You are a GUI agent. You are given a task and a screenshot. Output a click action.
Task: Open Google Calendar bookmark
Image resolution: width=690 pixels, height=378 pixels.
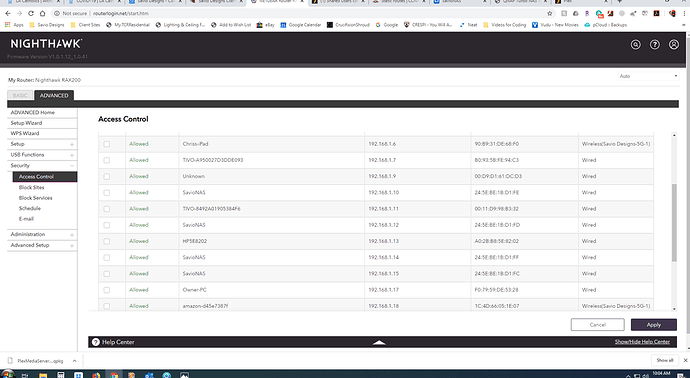pyautogui.click(x=301, y=25)
